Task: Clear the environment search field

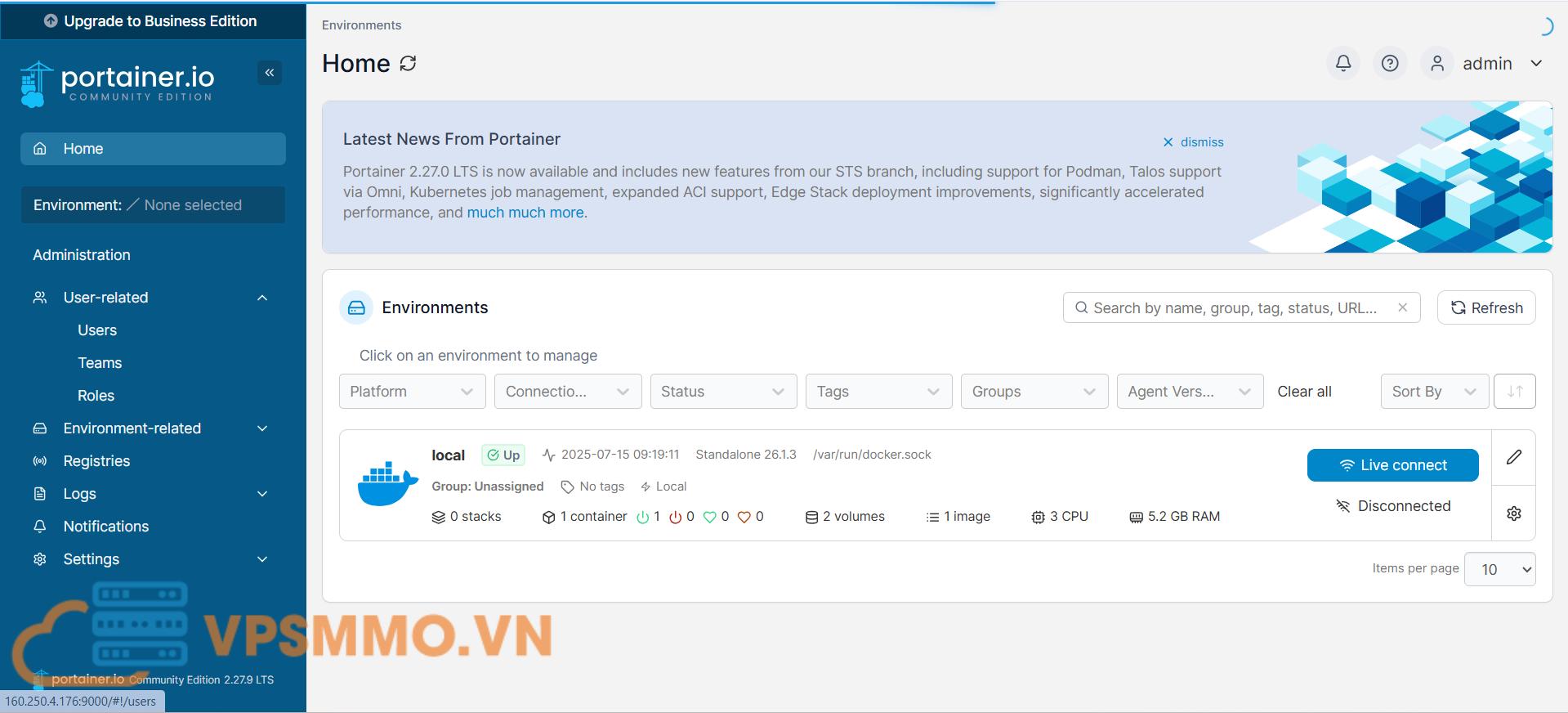Action: (x=1402, y=307)
